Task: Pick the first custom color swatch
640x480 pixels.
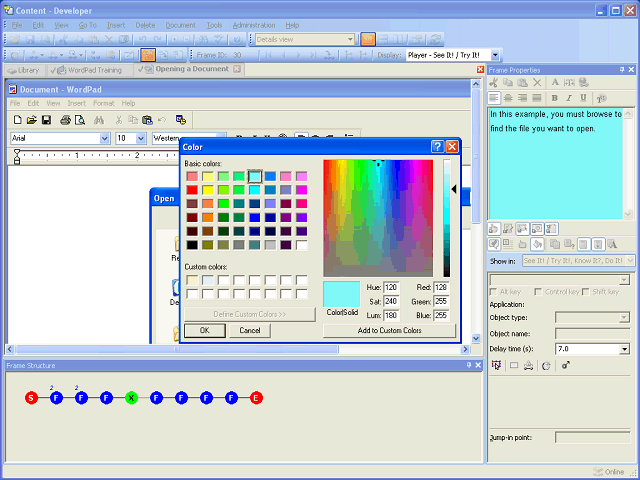Action: click(x=192, y=280)
